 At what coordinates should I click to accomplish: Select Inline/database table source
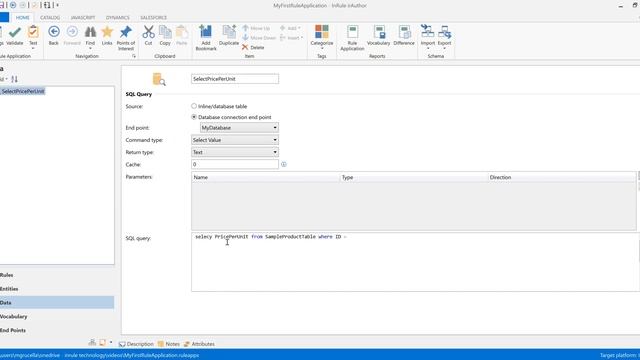click(194, 106)
